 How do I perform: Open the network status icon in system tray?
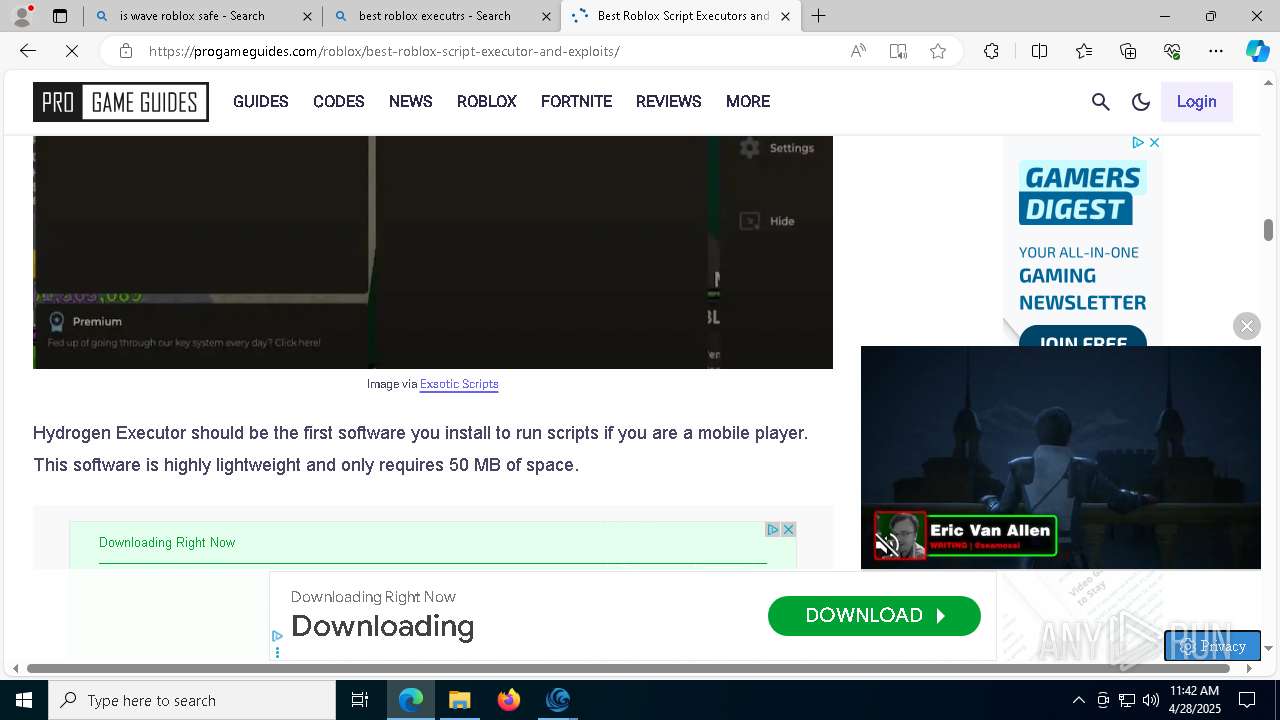coord(1126,700)
